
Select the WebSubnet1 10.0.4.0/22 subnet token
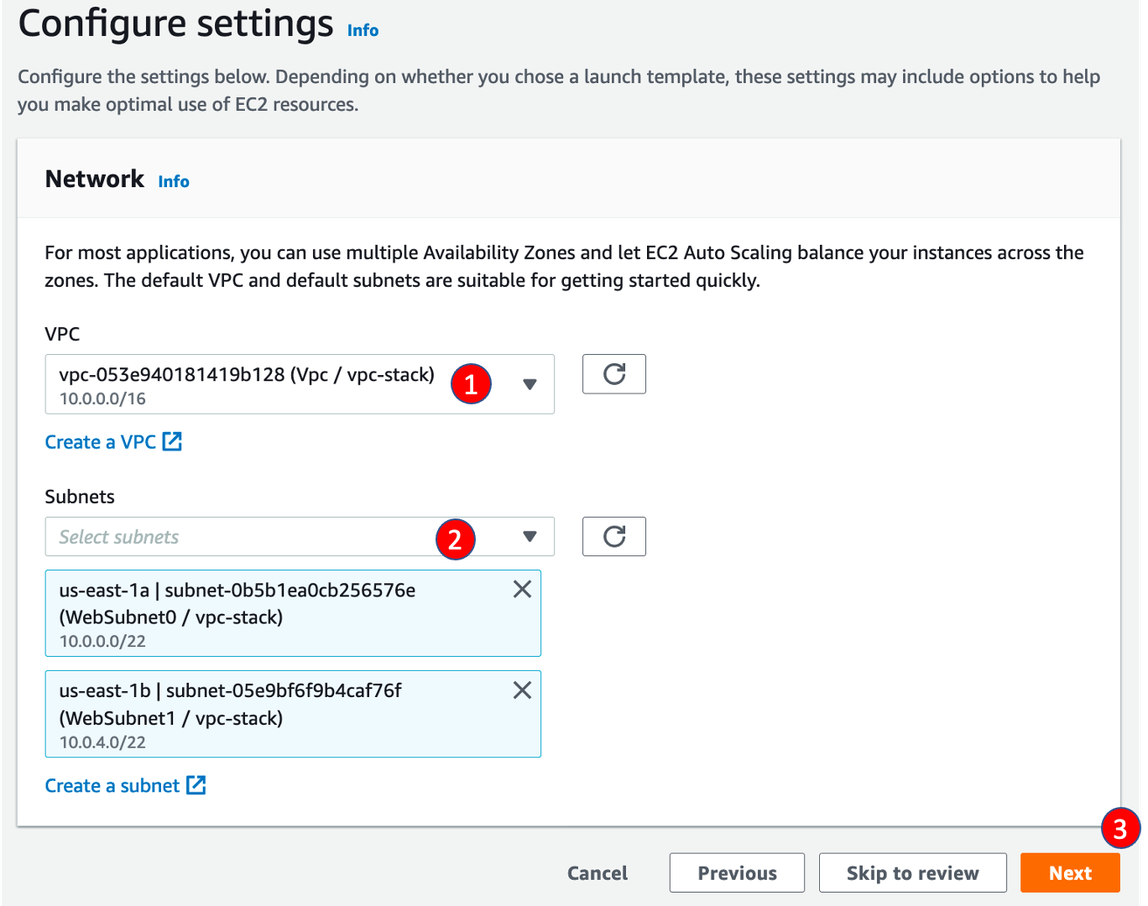coord(270,713)
